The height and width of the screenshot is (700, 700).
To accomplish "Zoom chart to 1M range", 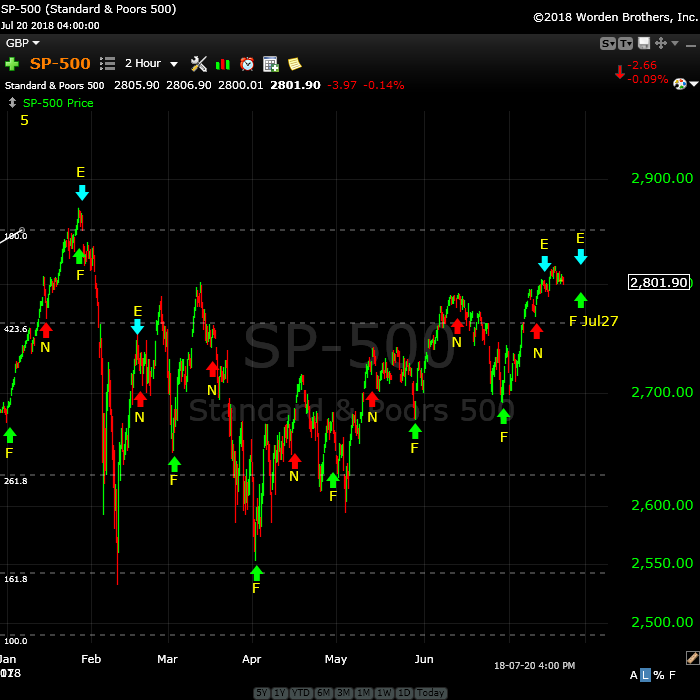I will [363, 692].
